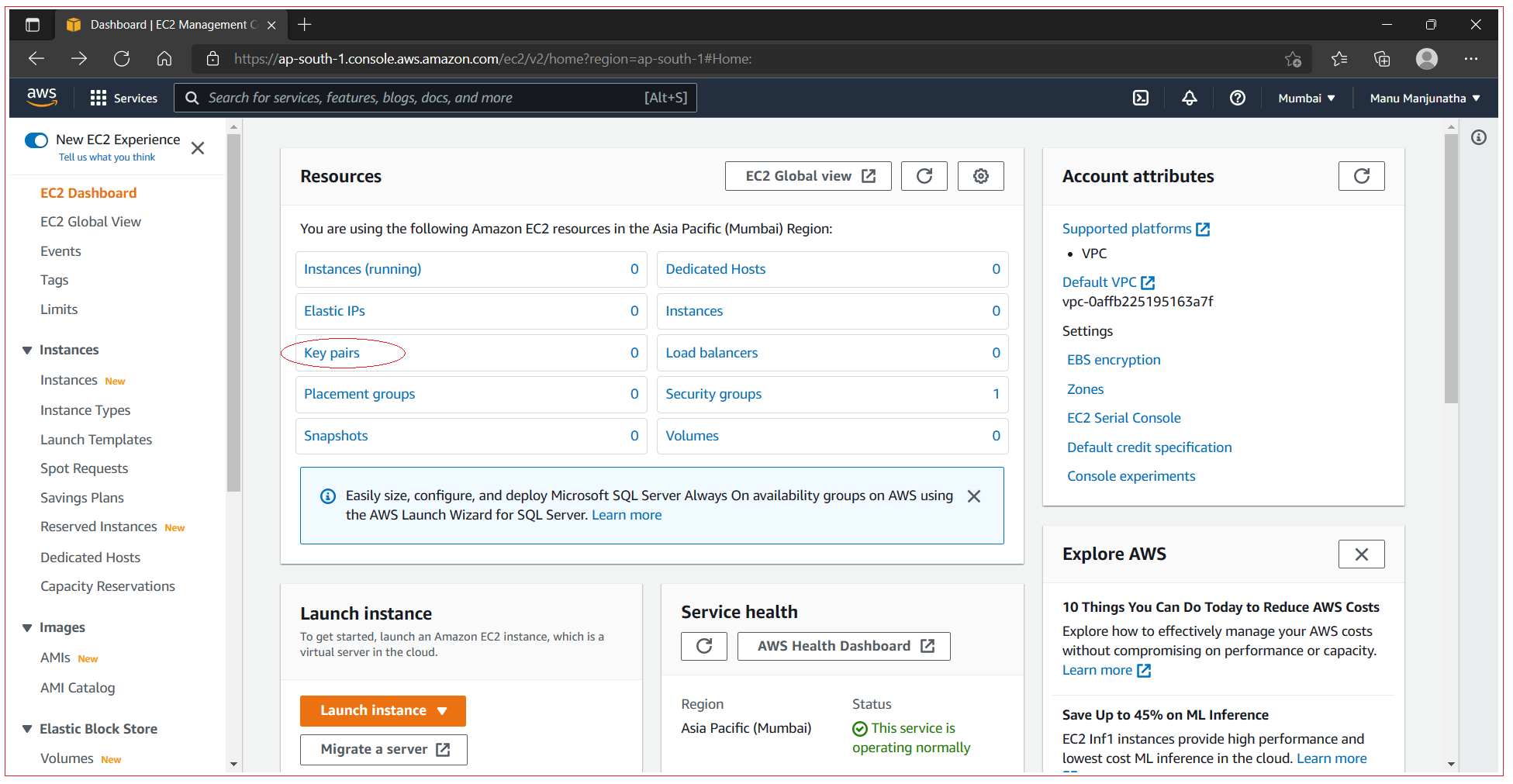Expand the Launch instance dropdown arrow

443,710
